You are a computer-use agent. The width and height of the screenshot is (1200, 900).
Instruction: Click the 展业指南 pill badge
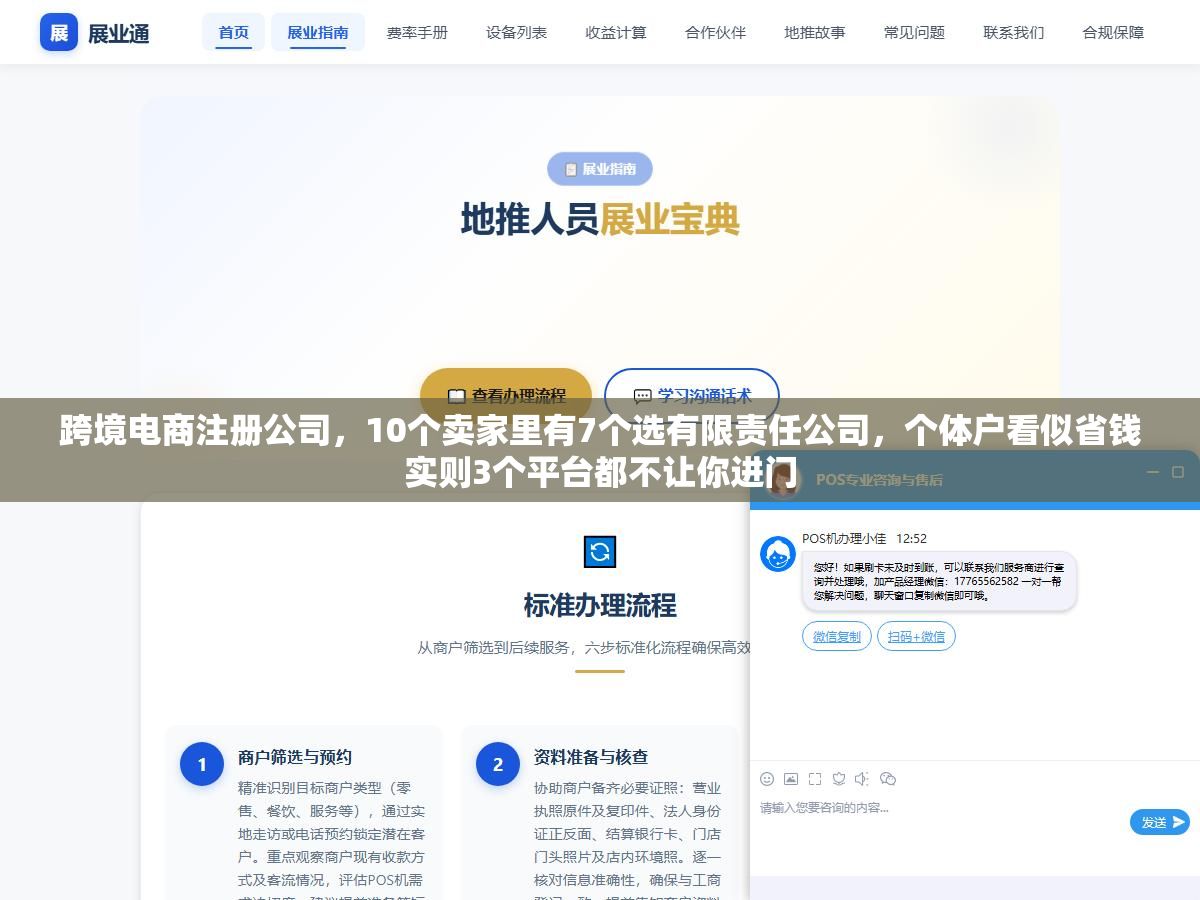pos(600,169)
